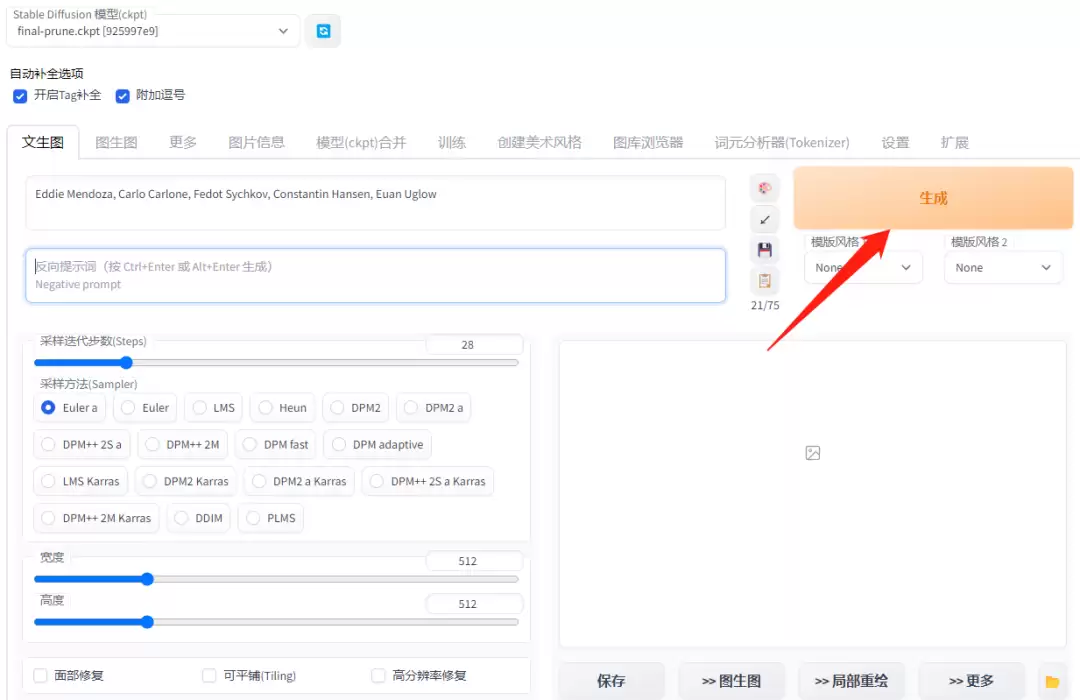
Task: Refresh the Stable Diffusion checkpoint list
Action: click(x=323, y=31)
